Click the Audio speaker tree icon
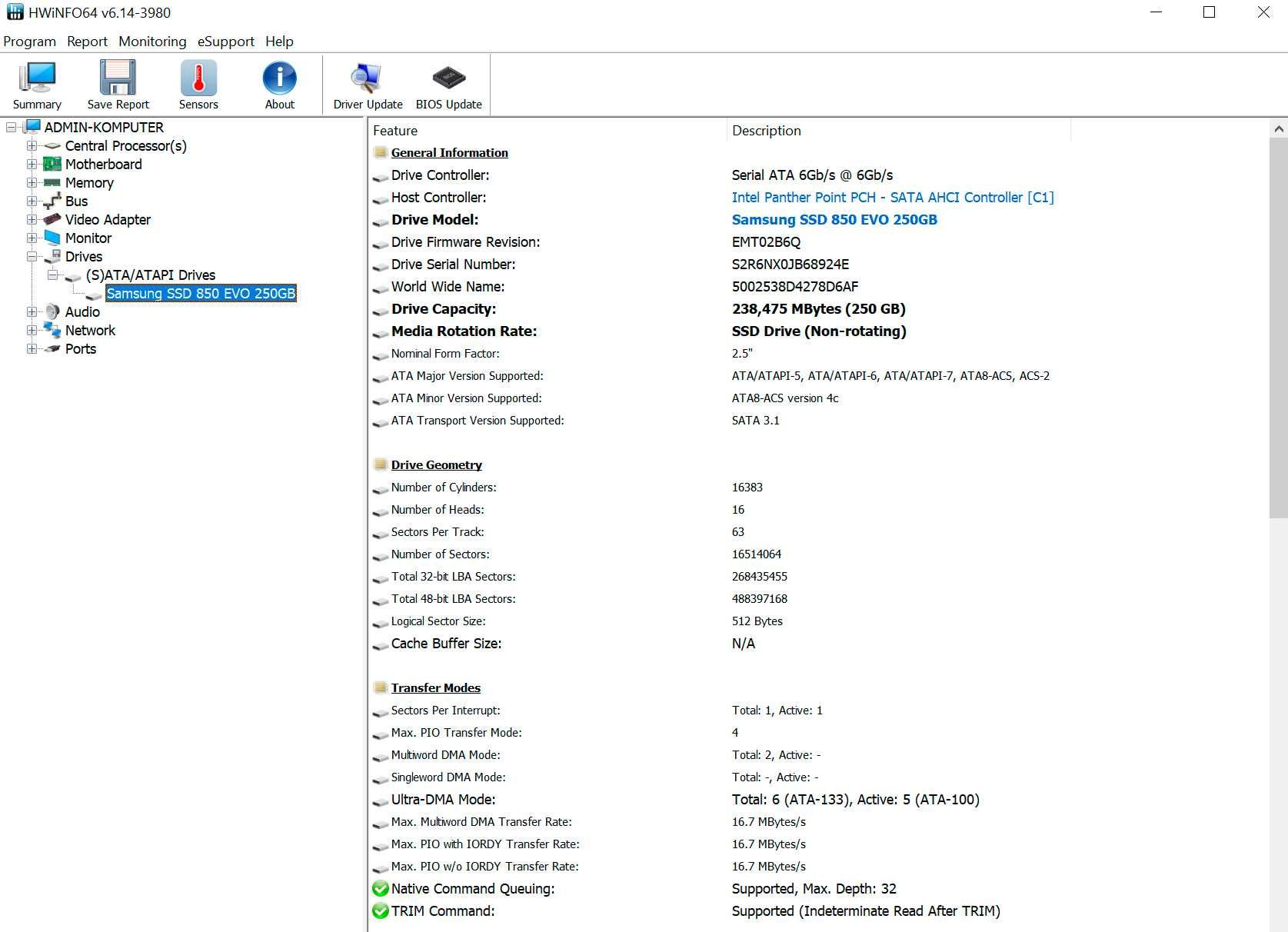Viewport: 1288px width, 932px height. tap(52, 311)
